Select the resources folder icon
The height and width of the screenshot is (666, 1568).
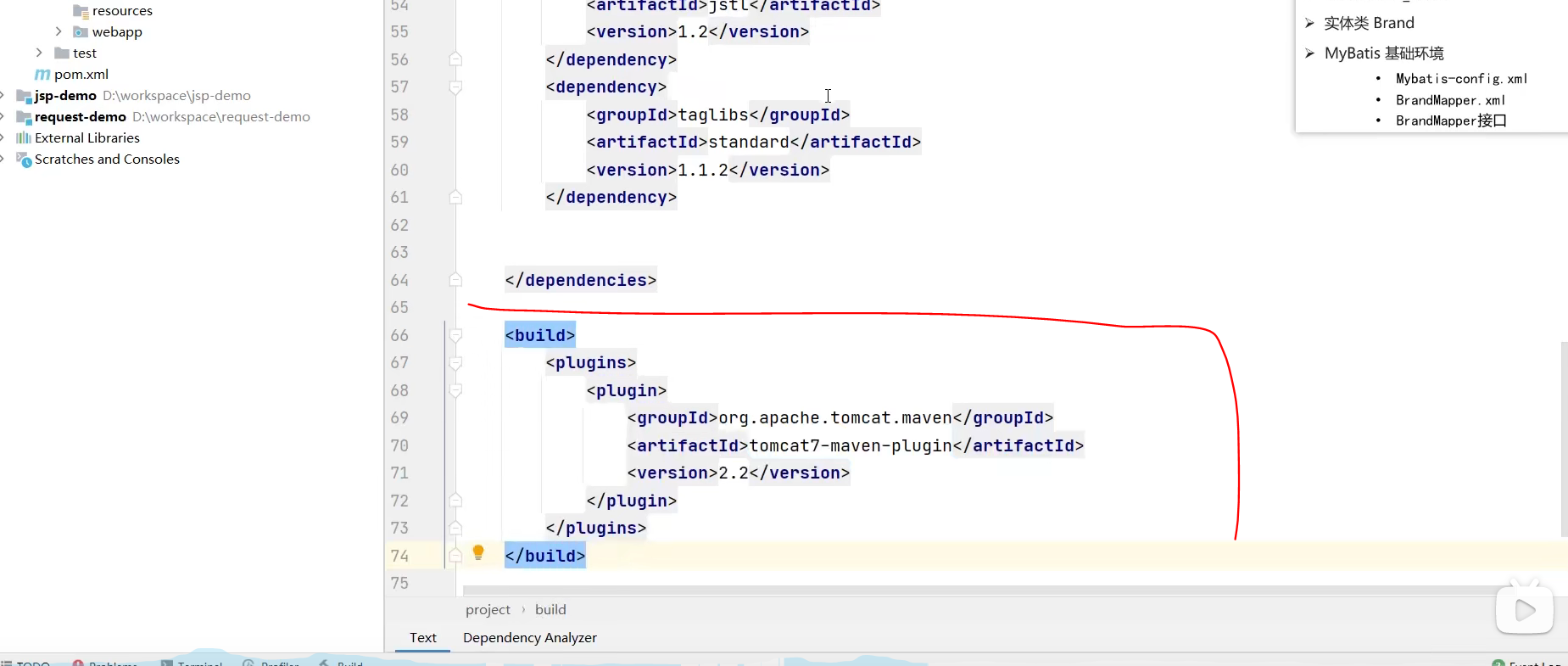point(81,11)
